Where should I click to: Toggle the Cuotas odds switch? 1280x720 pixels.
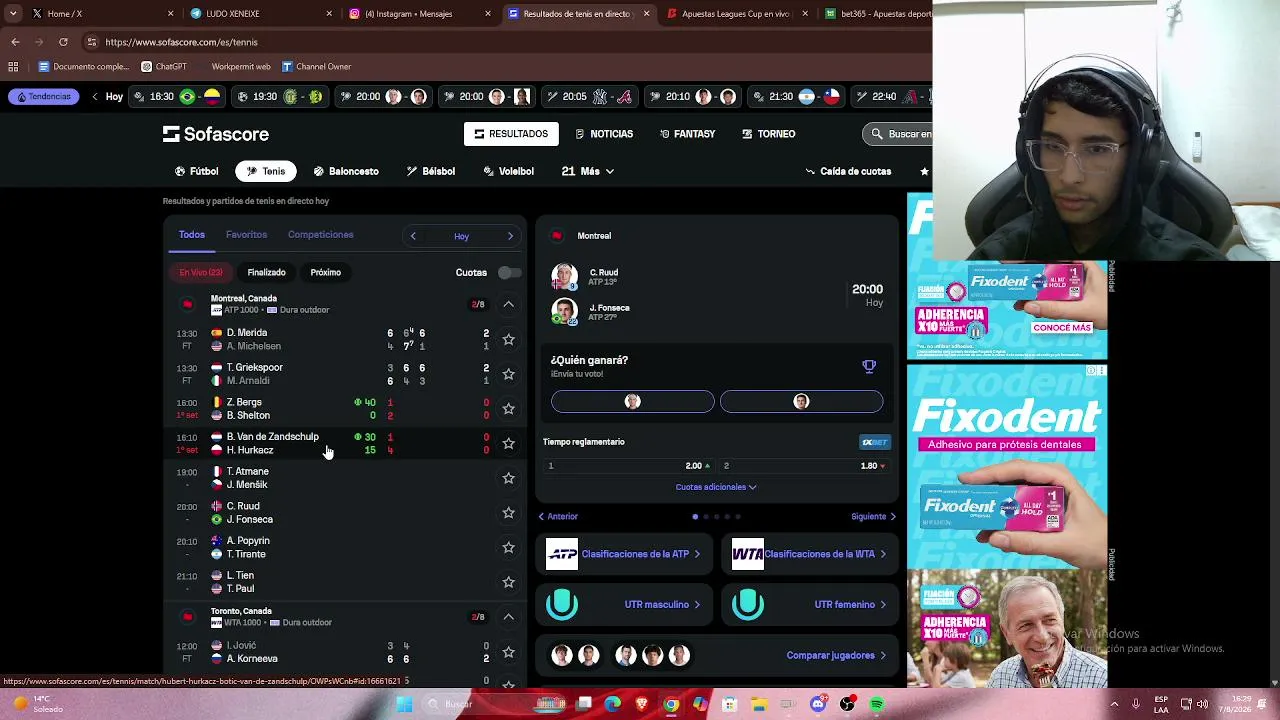[509, 272]
